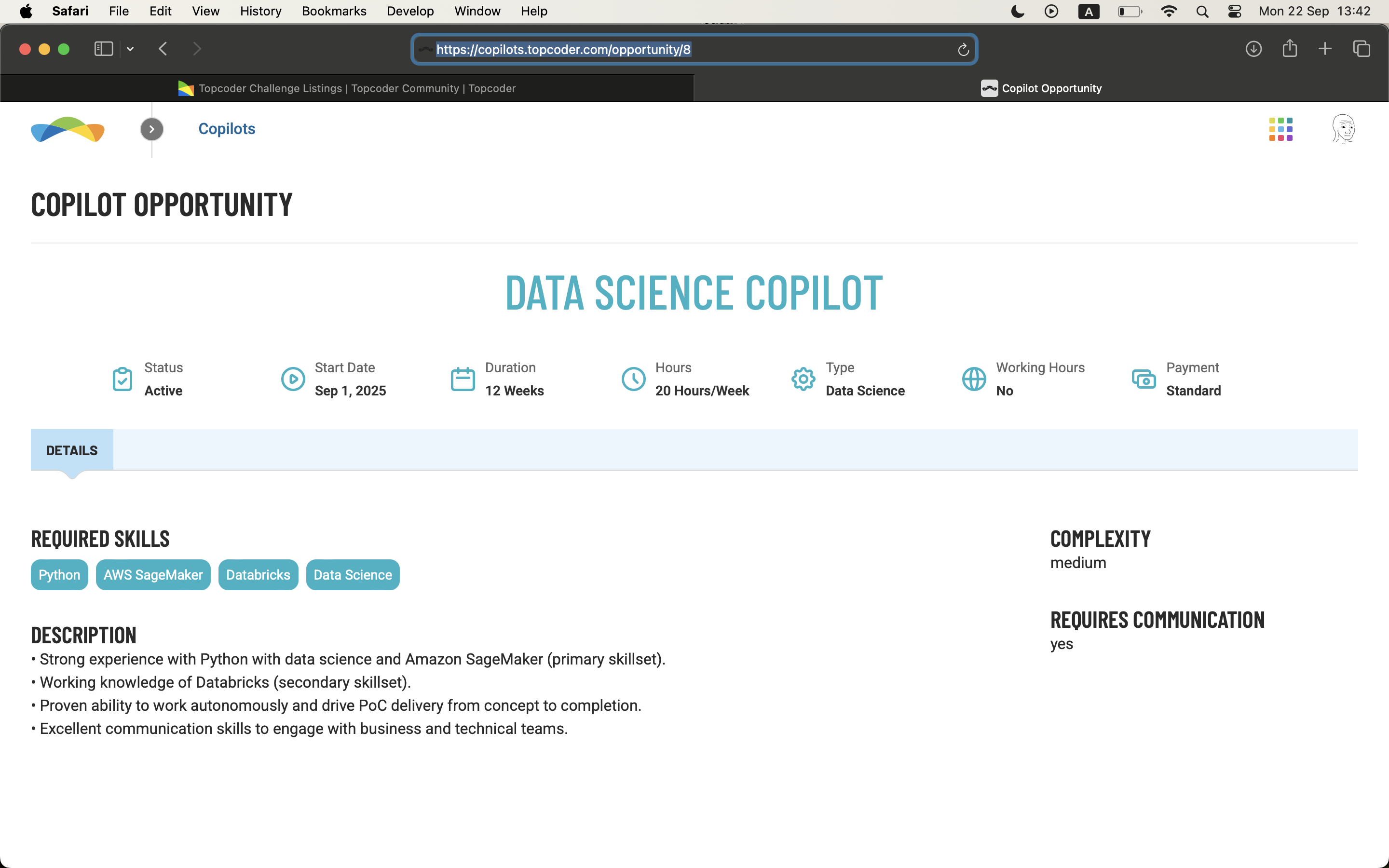Open the History menu
This screenshot has width=1389, height=868.
(x=260, y=12)
